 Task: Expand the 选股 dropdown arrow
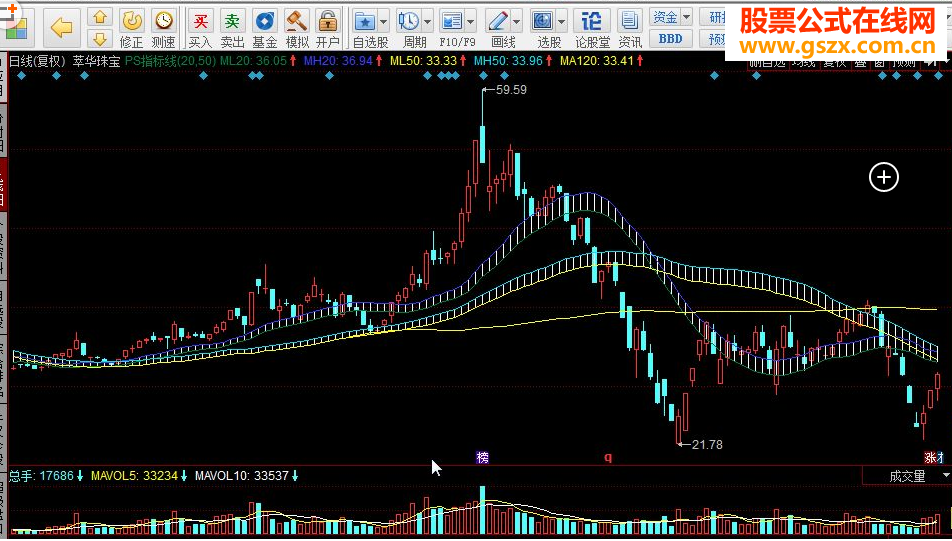[x=562, y=22]
